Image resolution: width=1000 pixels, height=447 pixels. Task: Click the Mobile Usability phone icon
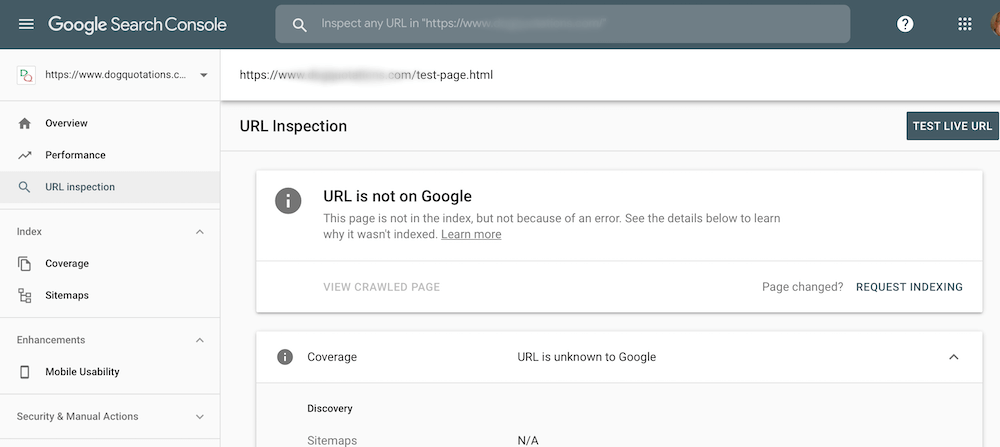coord(25,372)
